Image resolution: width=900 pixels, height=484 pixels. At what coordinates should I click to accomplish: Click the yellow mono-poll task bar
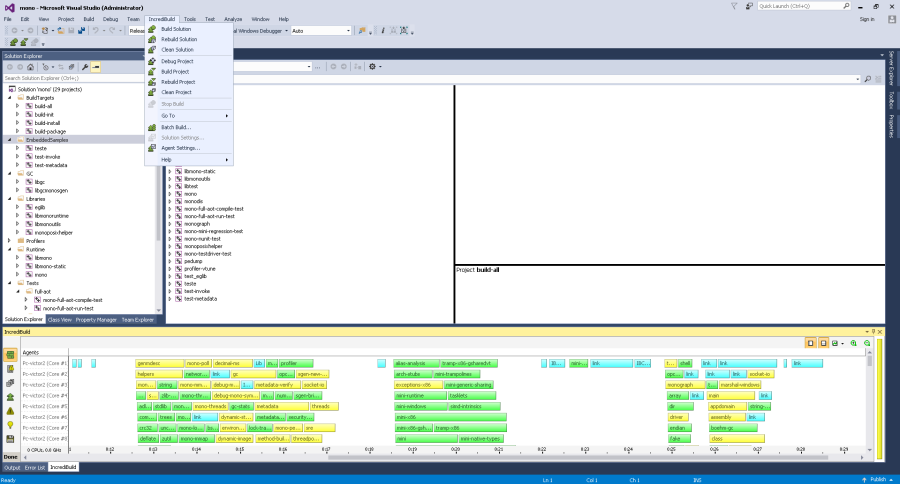click(198, 363)
